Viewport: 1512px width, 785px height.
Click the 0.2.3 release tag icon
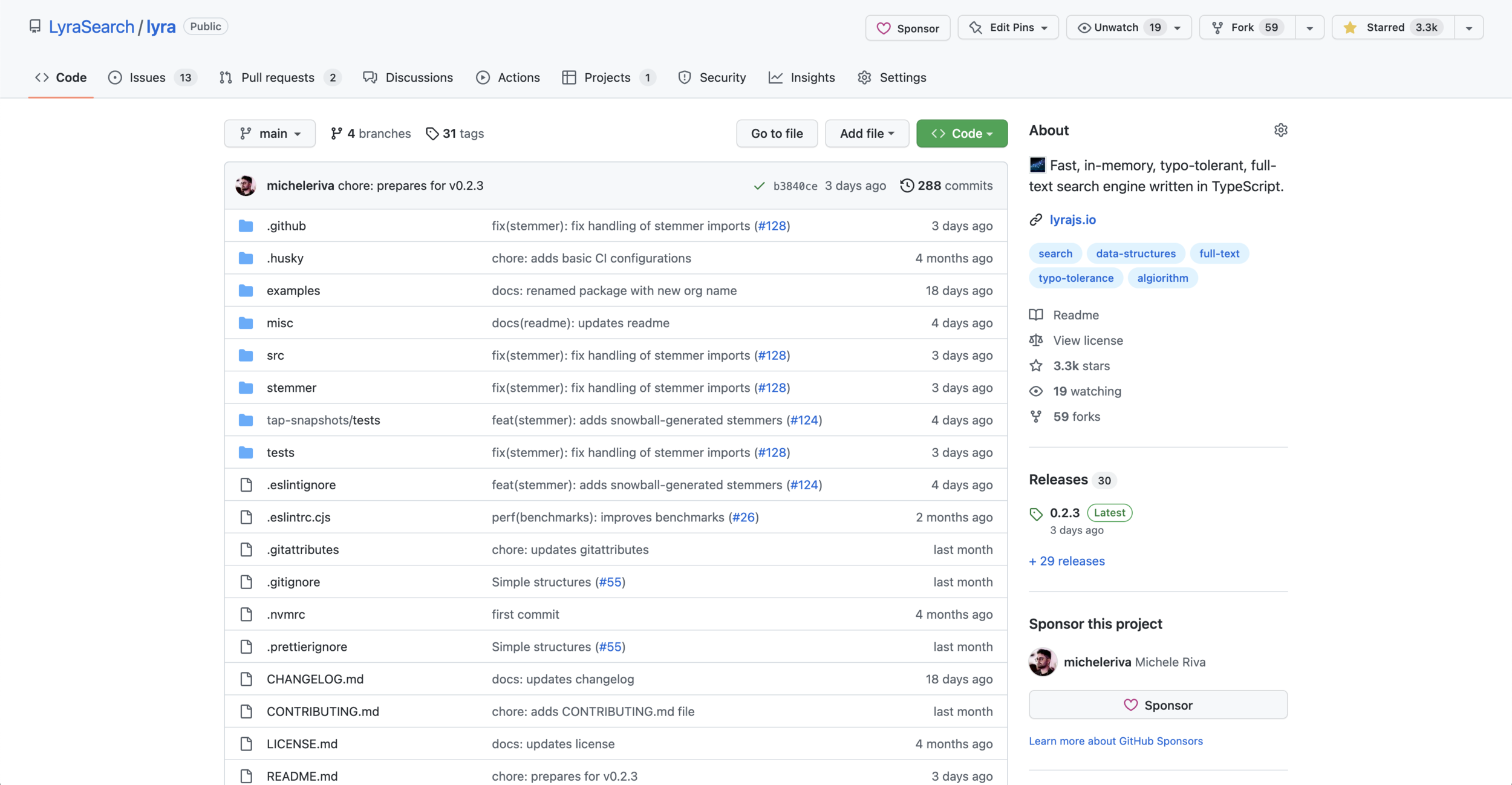(x=1036, y=513)
